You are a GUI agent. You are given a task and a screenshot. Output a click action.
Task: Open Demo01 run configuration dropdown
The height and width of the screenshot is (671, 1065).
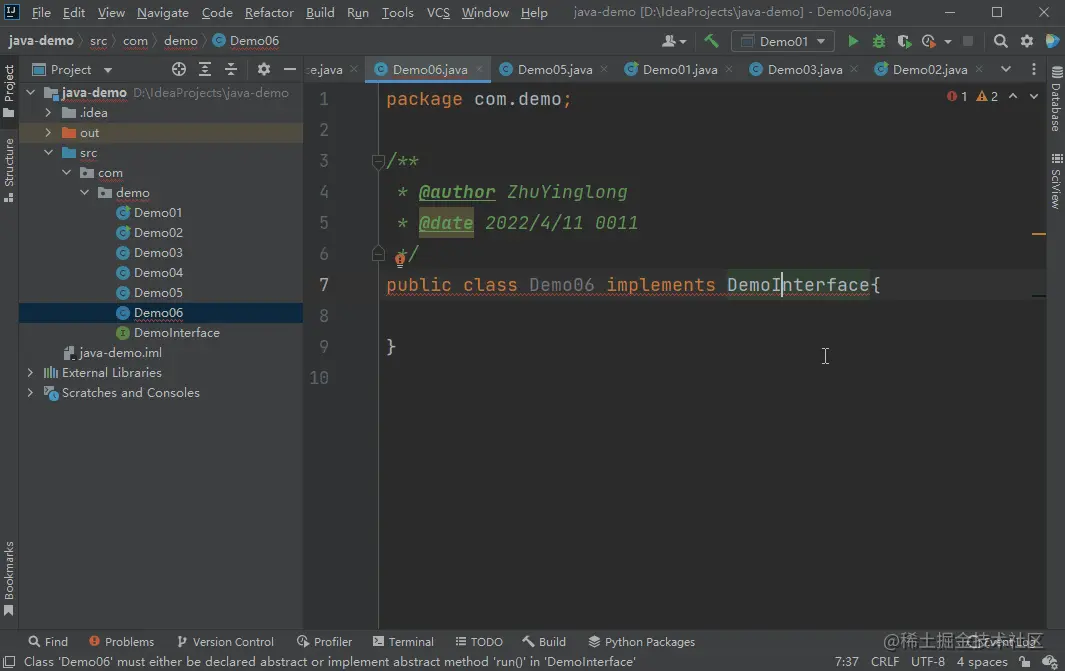[x=782, y=41]
